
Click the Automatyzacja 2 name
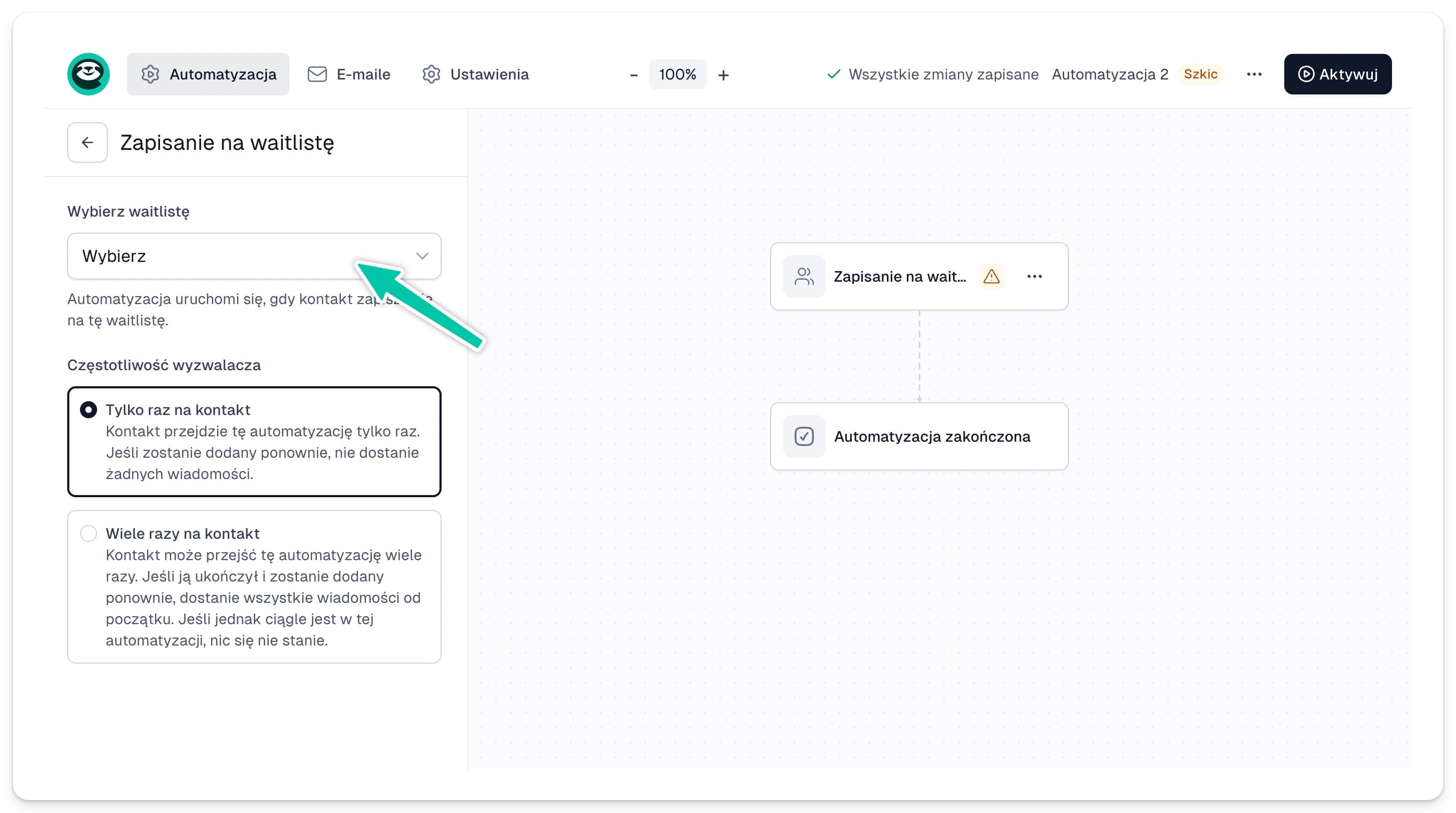tap(1109, 74)
